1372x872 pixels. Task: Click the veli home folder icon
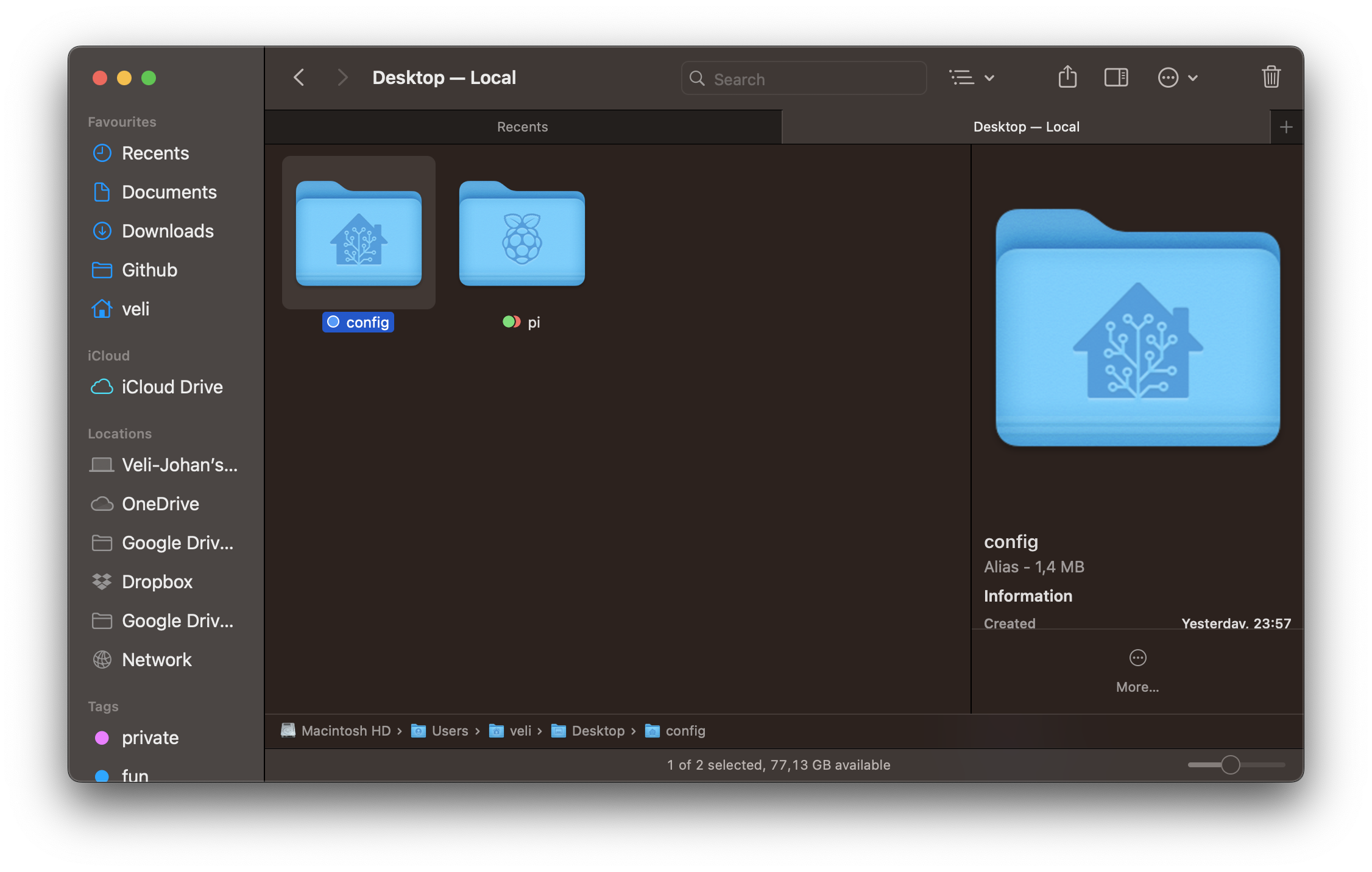(x=100, y=308)
